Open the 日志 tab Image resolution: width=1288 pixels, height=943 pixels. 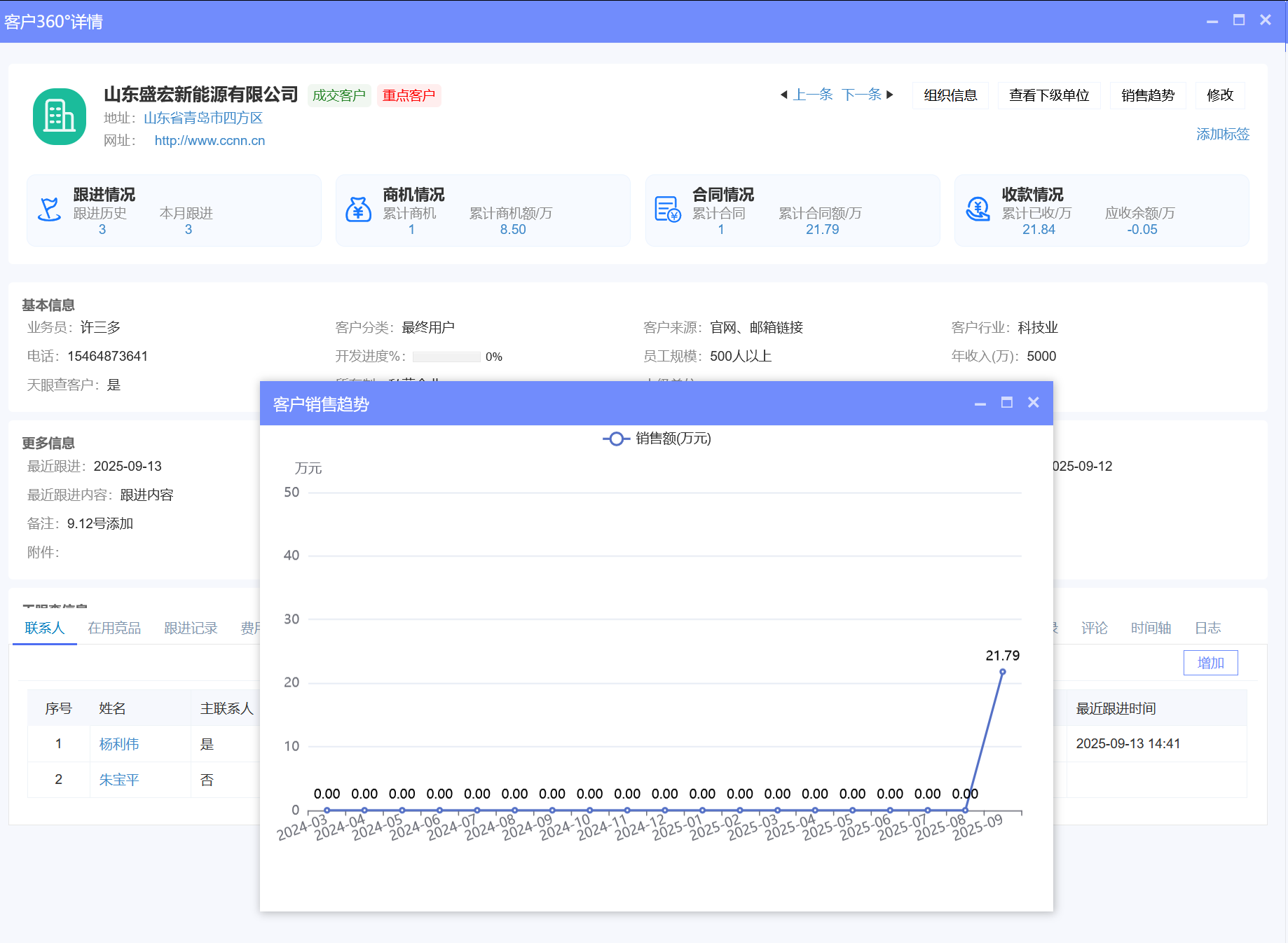tap(1207, 628)
